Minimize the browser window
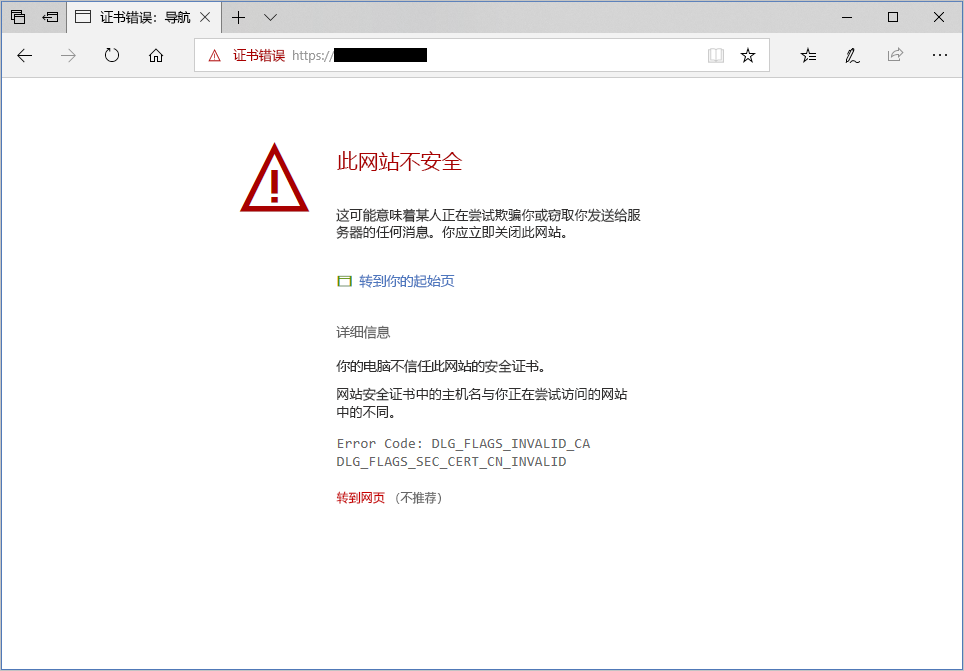Screen dimensions: 964x671 click(x=848, y=17)
